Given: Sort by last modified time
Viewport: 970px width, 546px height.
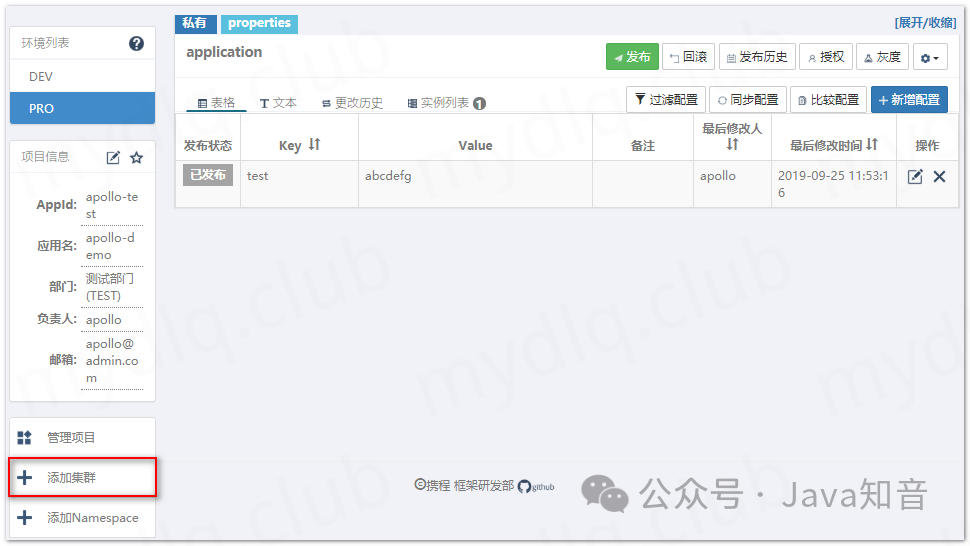Looking at the screenshot, I should click(872, 145).
